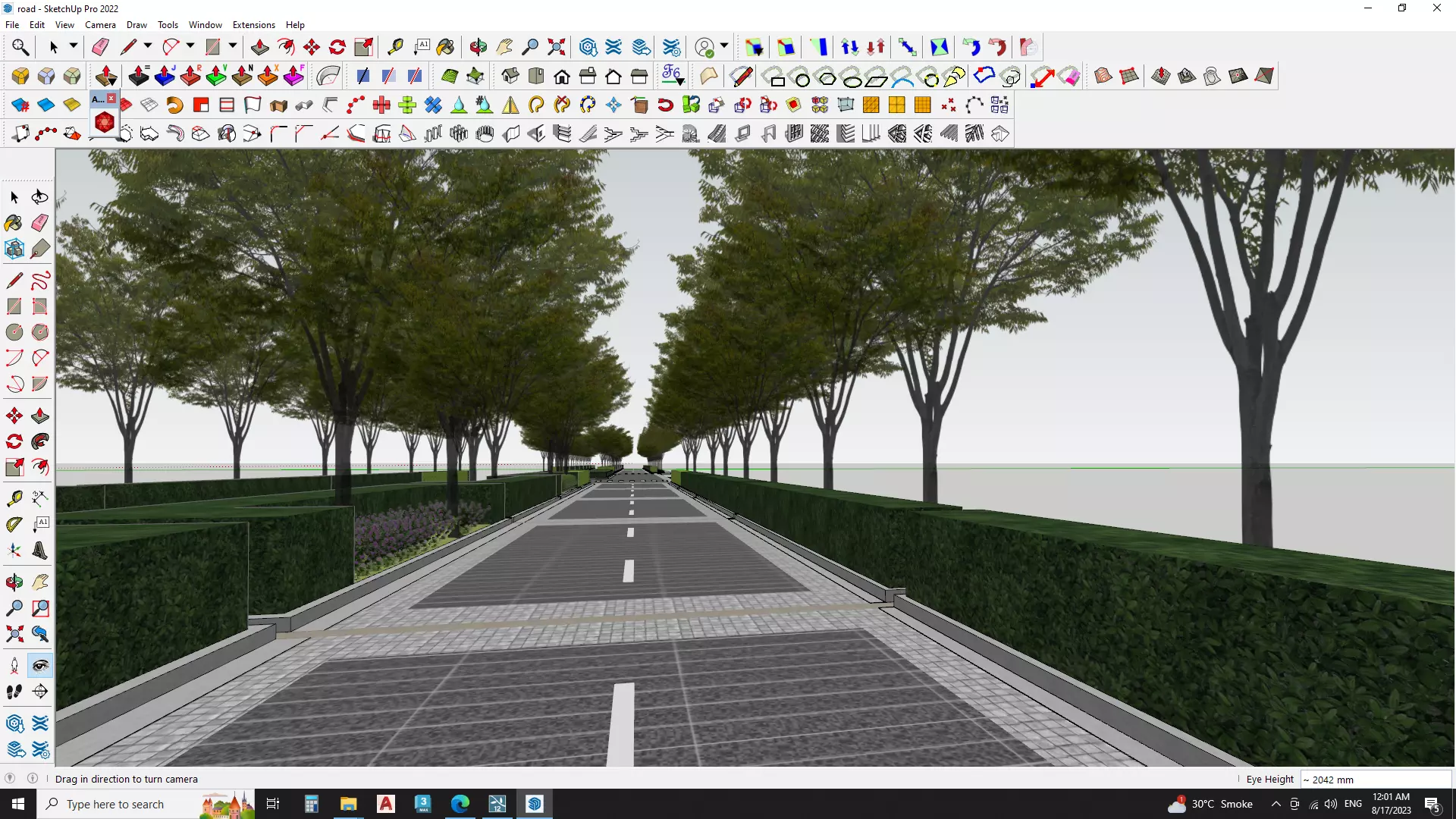Click Sandbox From Contours icon
Screen dimensions: 1456x819
[x=1103, y=76]
